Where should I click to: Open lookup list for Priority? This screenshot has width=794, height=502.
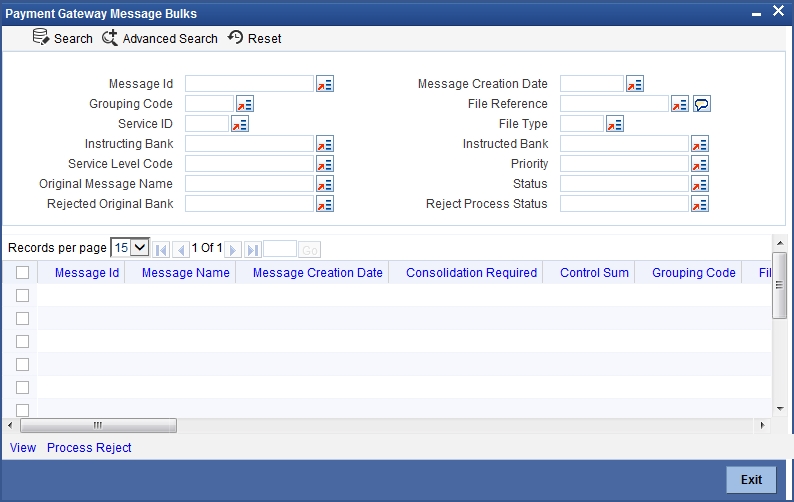click(x=700, y=164)
